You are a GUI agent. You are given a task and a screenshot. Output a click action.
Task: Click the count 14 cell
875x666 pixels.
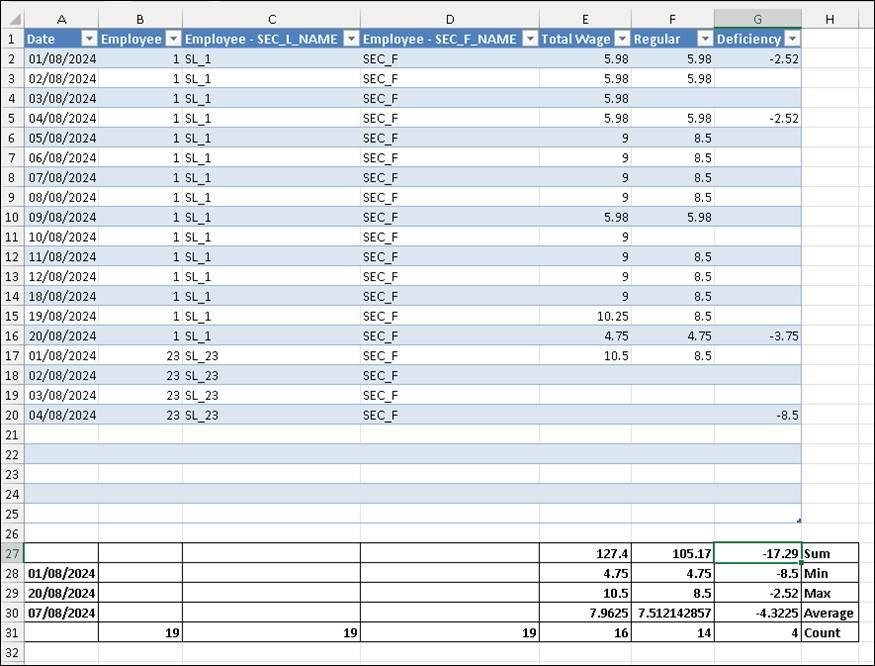click(672, 633)
